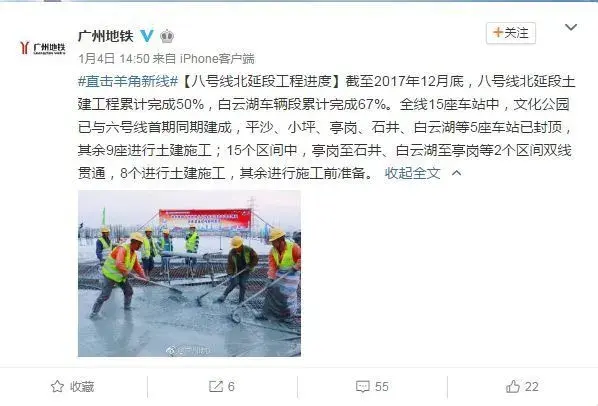Open the post options chevron menu
Viewport: 598px width, 406px height.
tap(571, 27)
